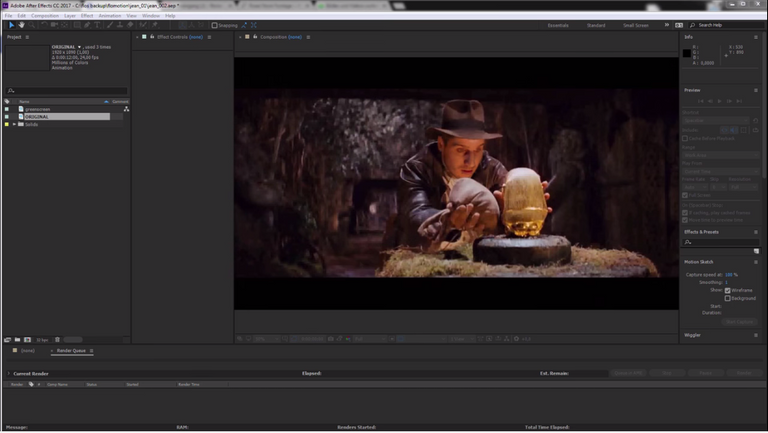Toggle include audio in preview
The width and height of the screenshot is (768, 433).
733,130
